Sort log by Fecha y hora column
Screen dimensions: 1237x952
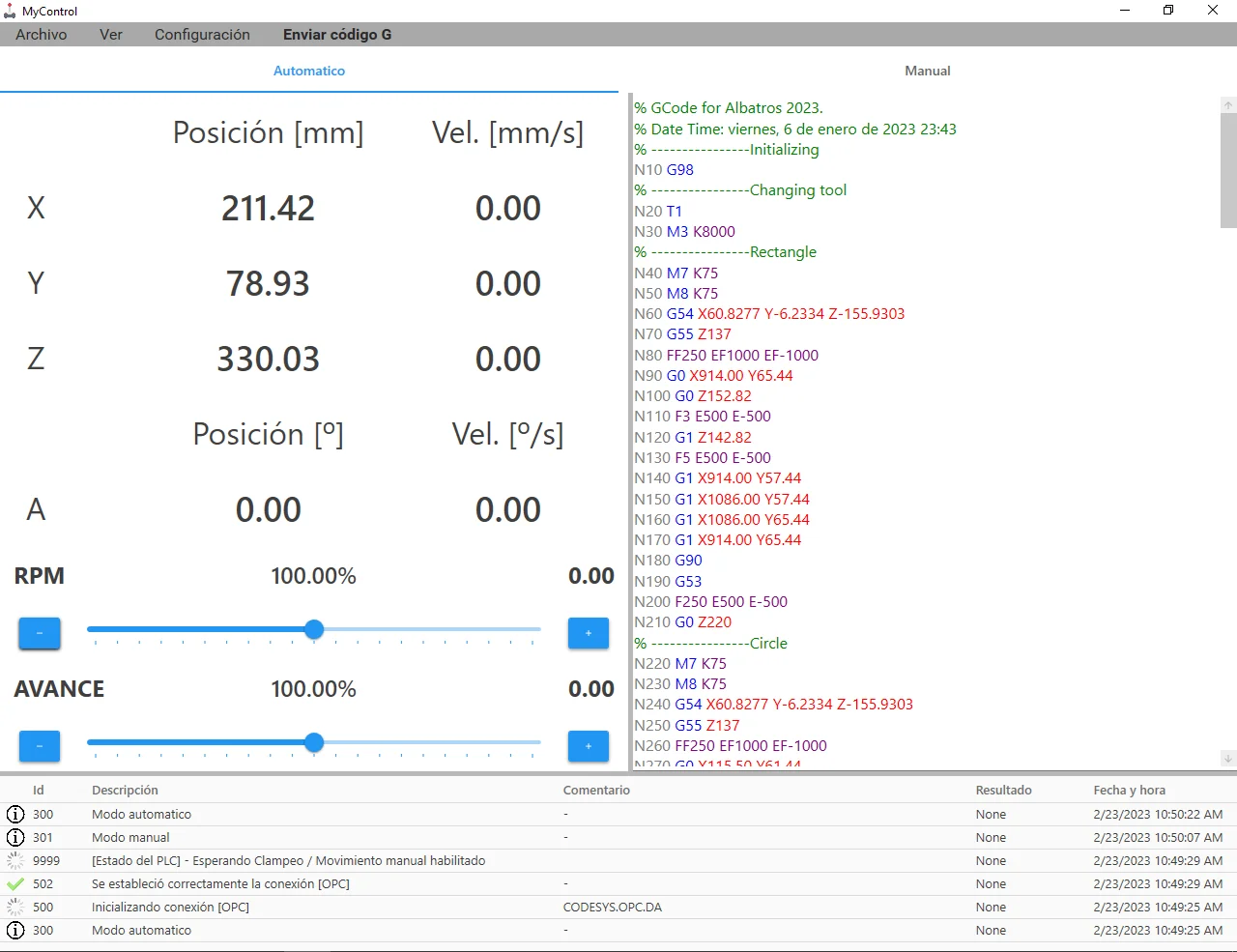point(1130,790)
